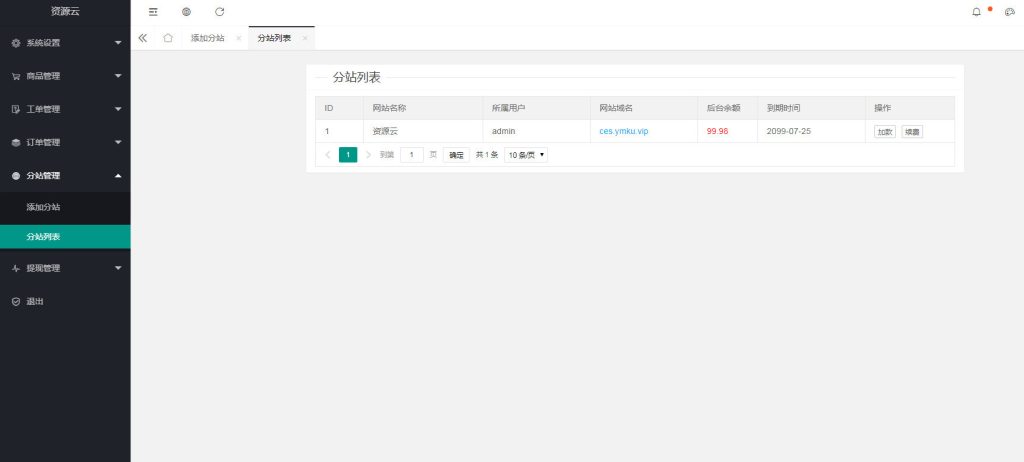Go to the home tab icon
Image resolution: width=1024 pixels, height=462 pixels.
168,38
